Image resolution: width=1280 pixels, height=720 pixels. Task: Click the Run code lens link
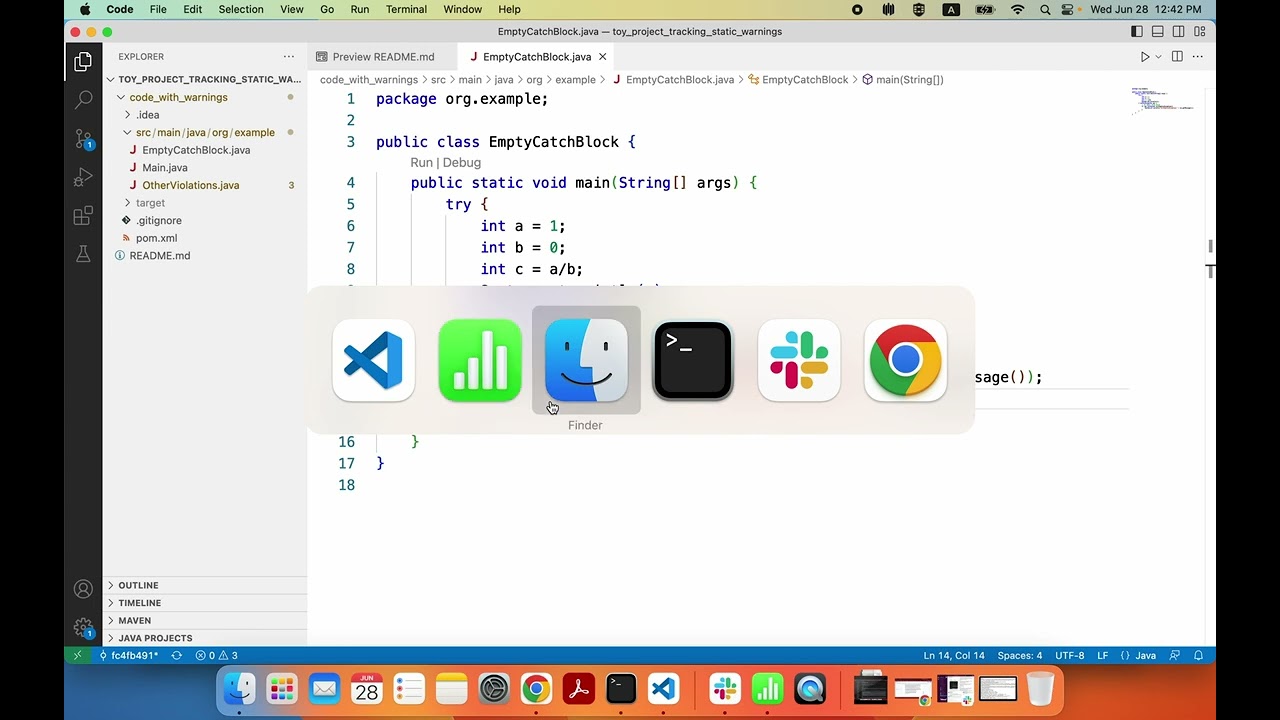[x=421, y=162]
